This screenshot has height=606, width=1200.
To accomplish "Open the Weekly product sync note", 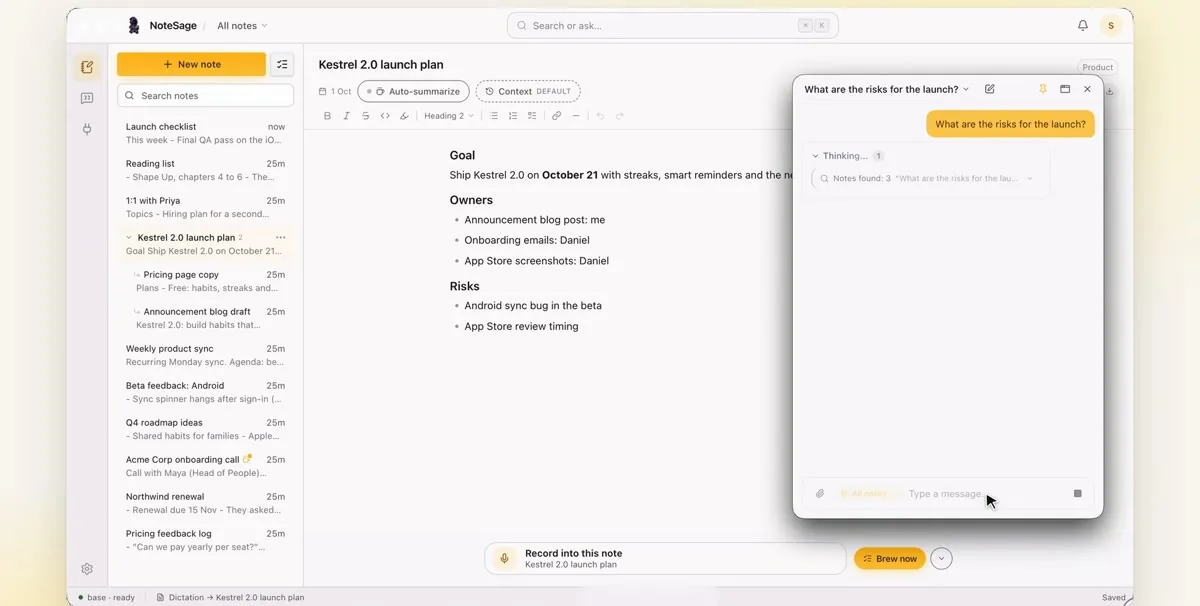I will click(x=205, y=355).
